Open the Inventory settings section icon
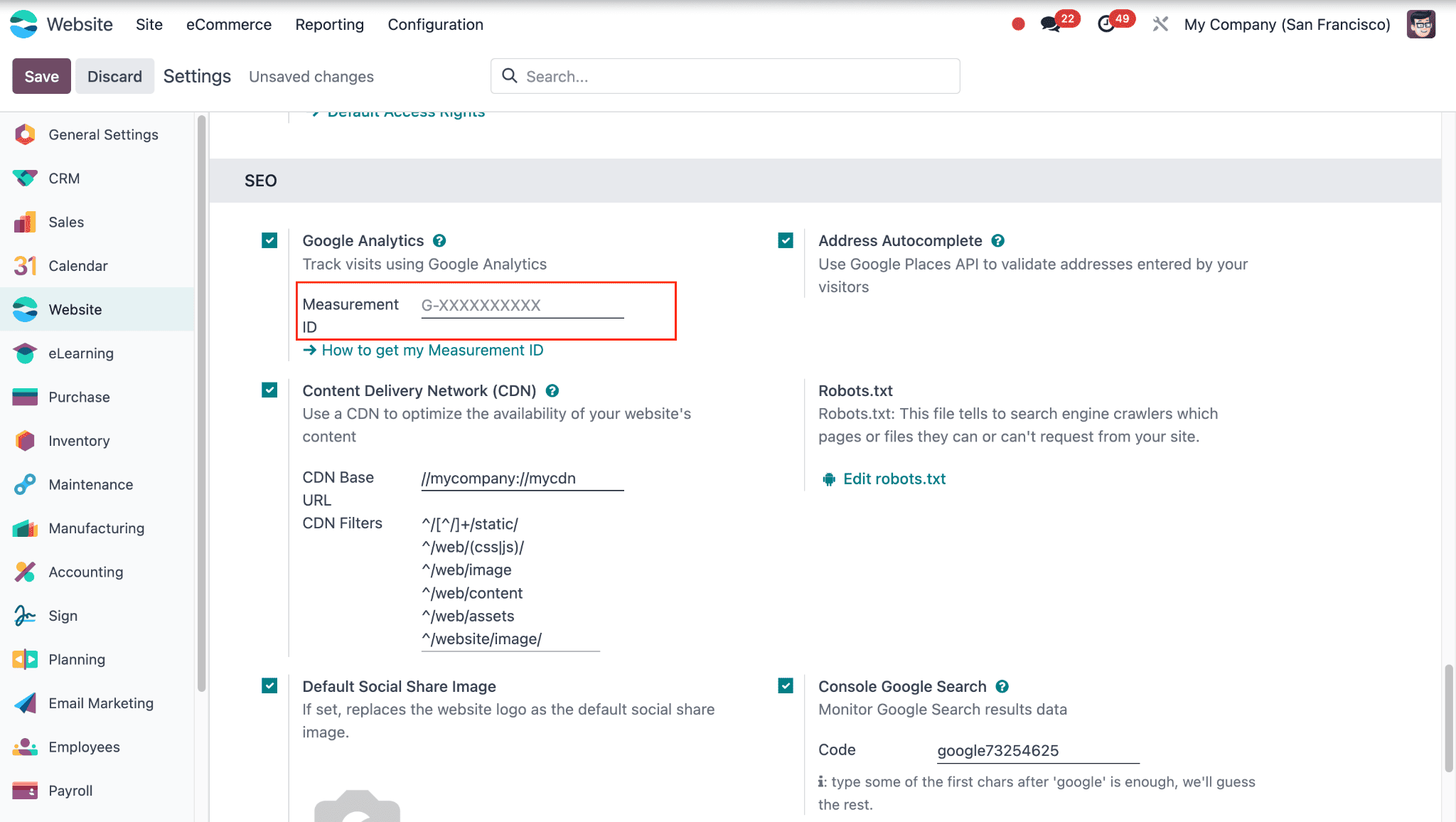Image resolution: width=1456 pixels, height=822 pixels. click(x=25, y=441)
